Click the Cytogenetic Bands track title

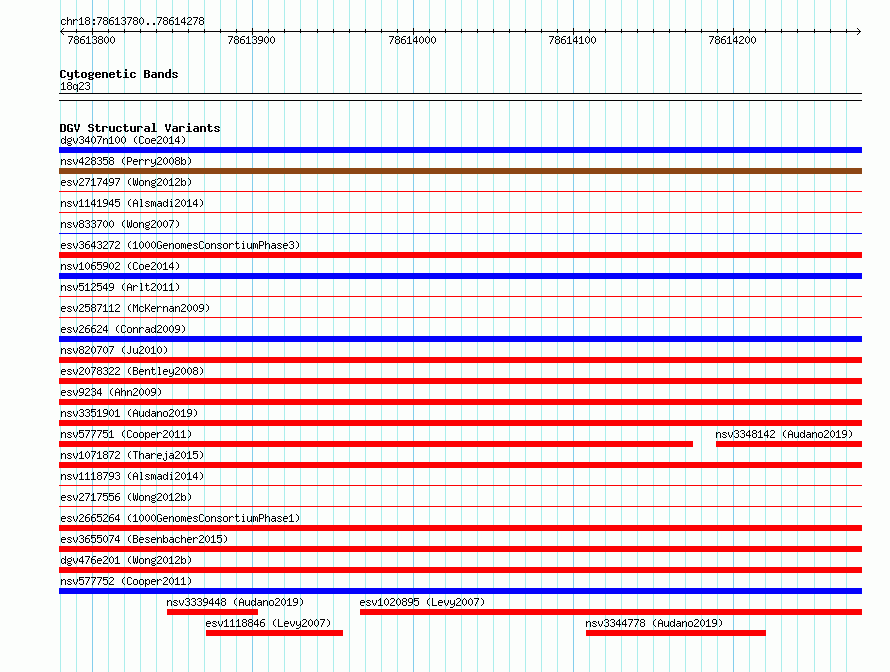point(119,74)
